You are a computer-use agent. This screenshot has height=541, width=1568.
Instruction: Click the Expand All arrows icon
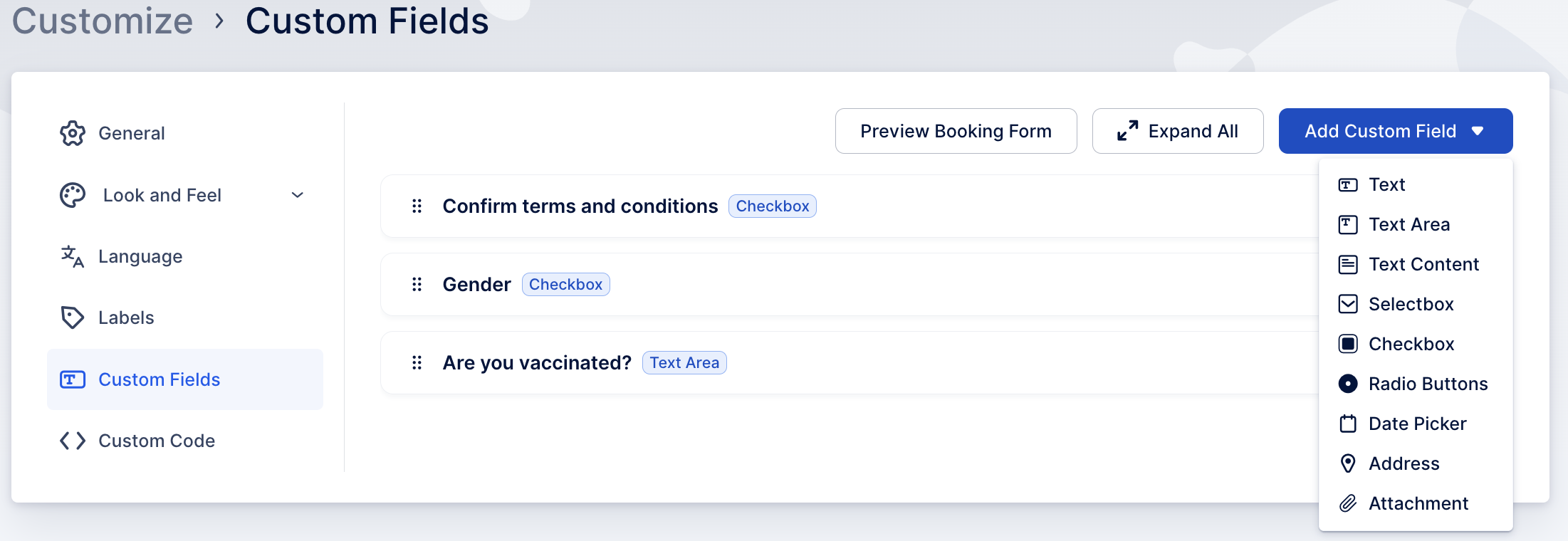(x=1127, y=131)
